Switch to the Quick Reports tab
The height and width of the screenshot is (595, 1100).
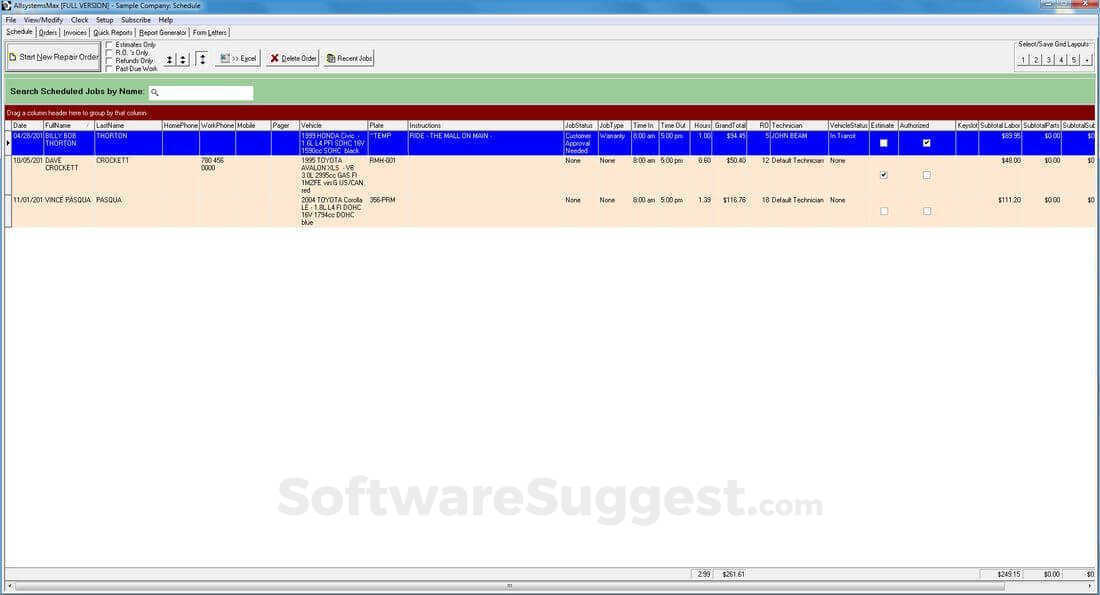click(x=113, y=33)
